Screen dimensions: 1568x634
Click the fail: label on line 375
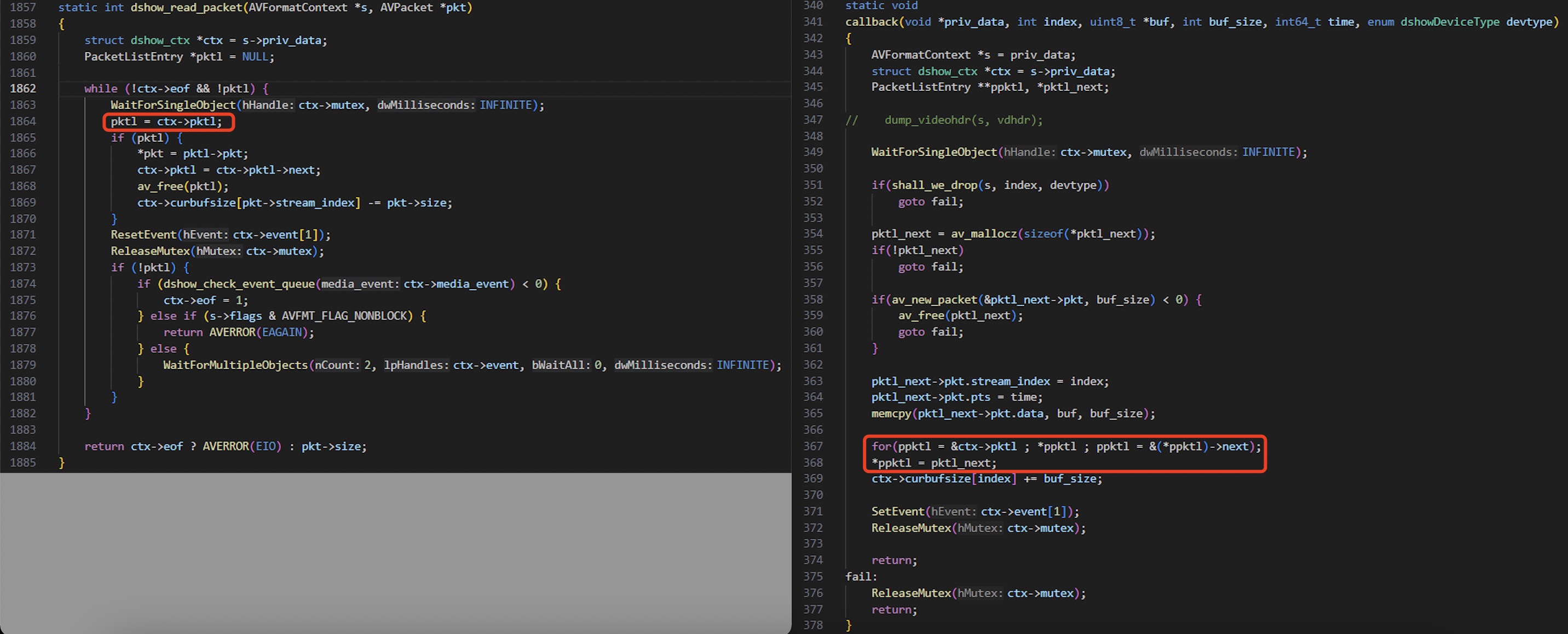click(x=861, y=577)
